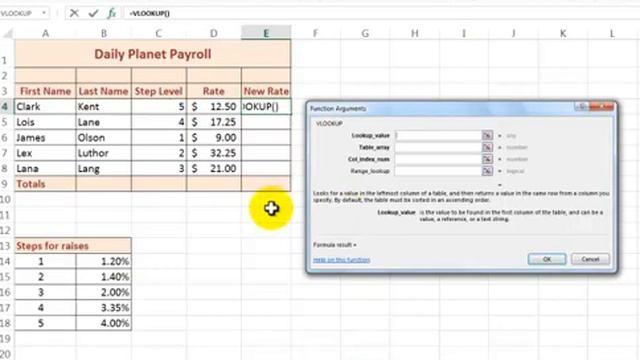Select column A header
The width and height of the screenshot is (640, 360).
(45, 33)
